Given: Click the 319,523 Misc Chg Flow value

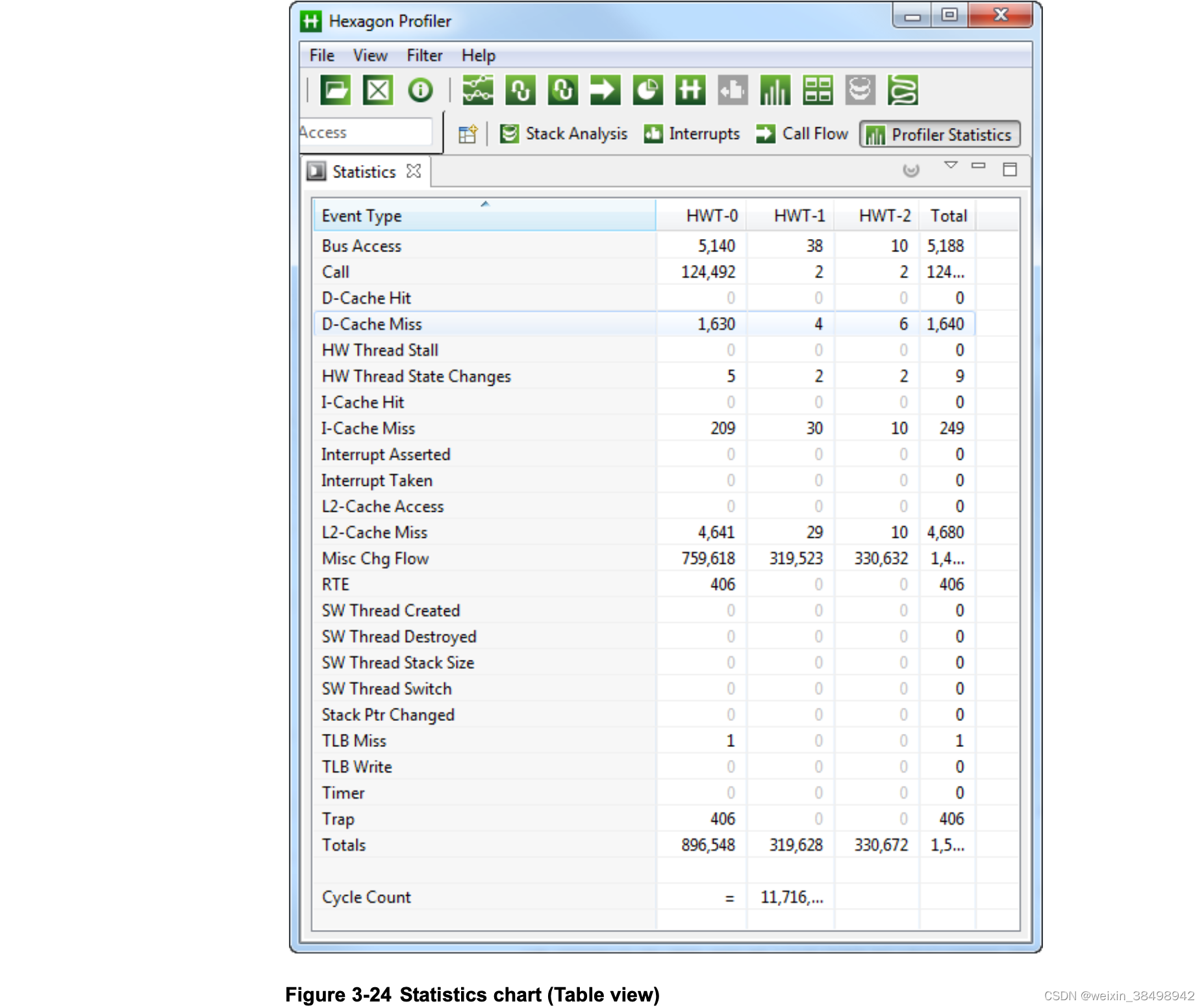Looking at the screenshot, I should click(796, 559).
